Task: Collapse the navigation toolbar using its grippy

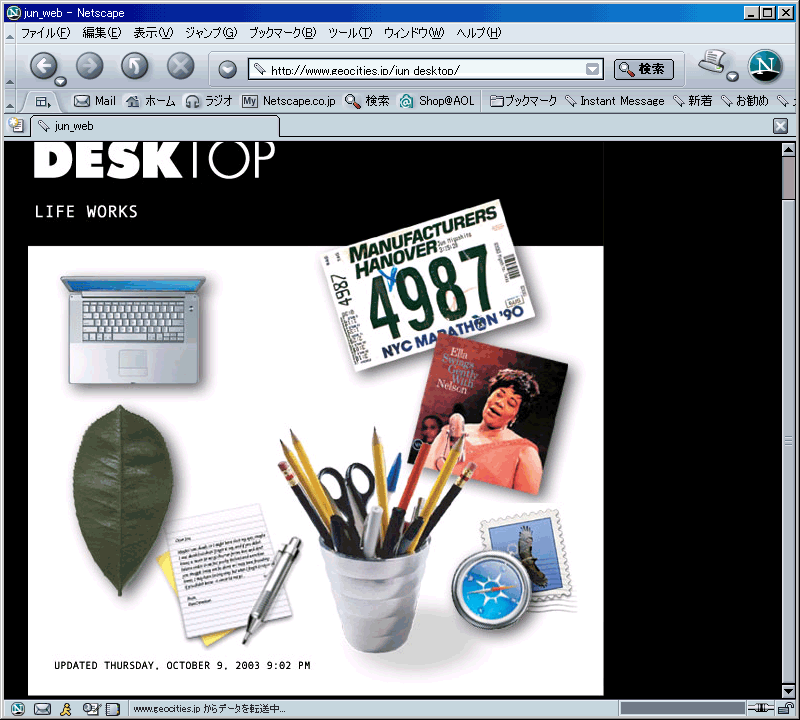Action: [x=9, y=66]
